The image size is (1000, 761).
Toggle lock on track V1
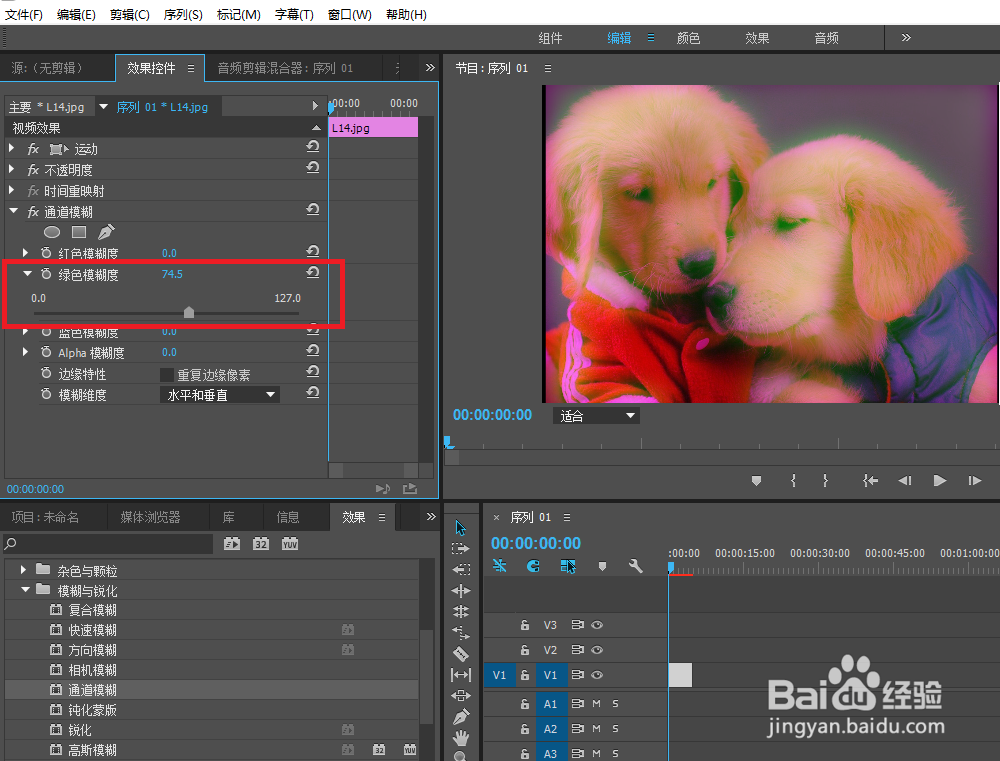click(525, 675)
